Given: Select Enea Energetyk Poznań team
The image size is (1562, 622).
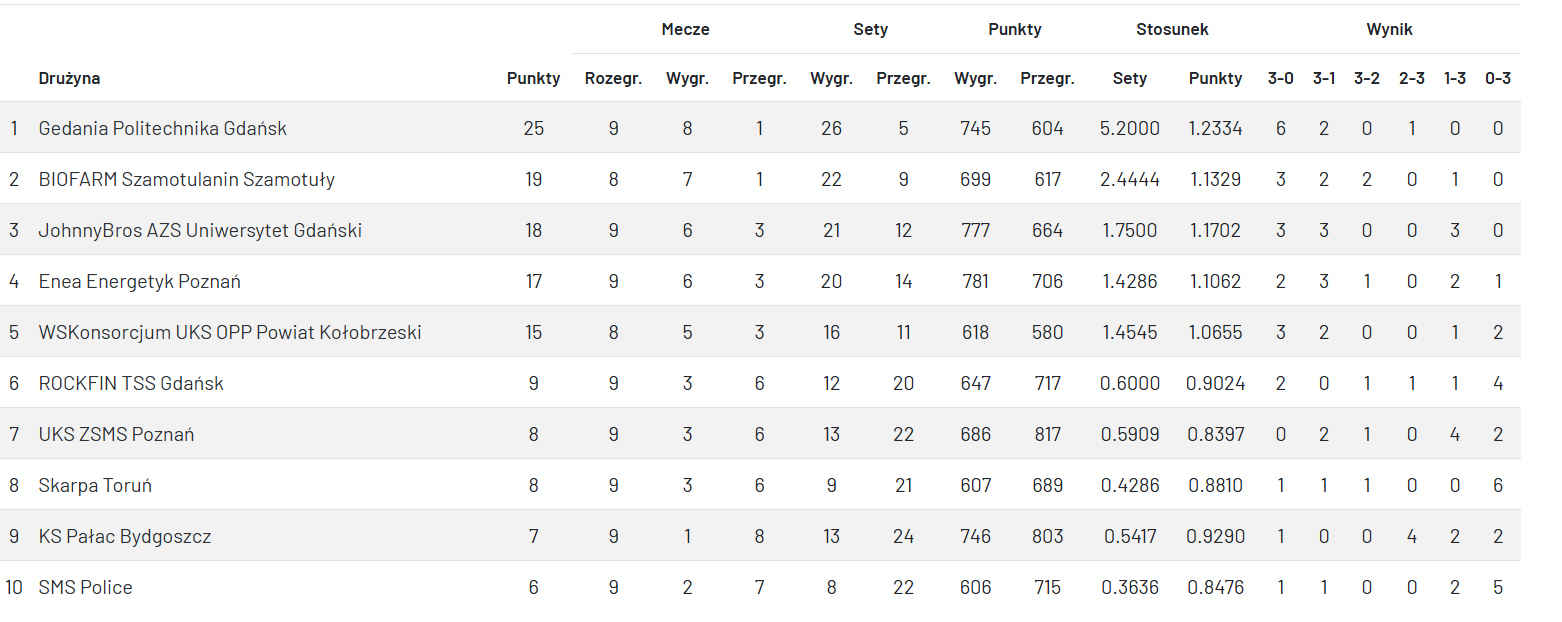Looking at the screenshot, I should 139,281.
